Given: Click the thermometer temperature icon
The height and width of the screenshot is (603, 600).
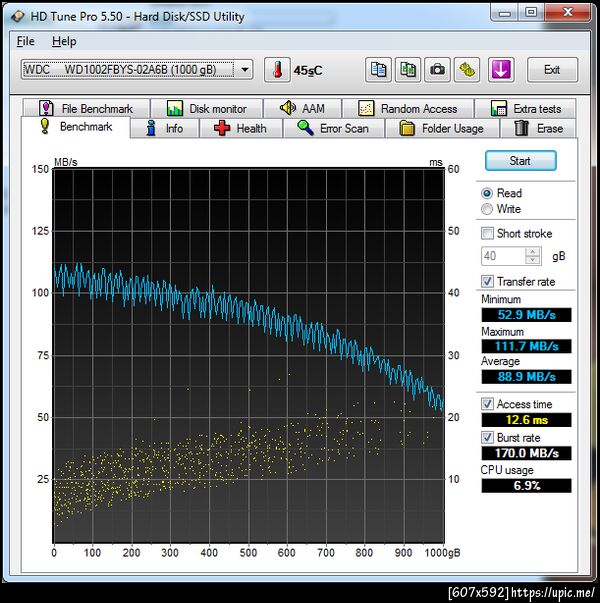Looking at the screenshot, I should click(277, 70).
